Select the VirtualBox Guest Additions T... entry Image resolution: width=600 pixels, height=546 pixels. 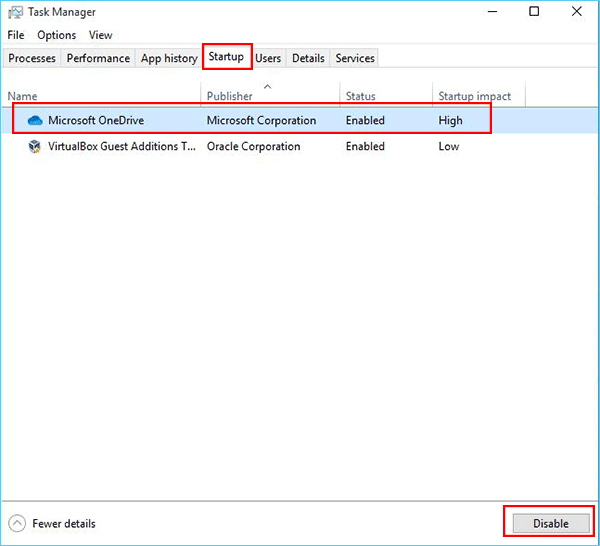point(122,147)
